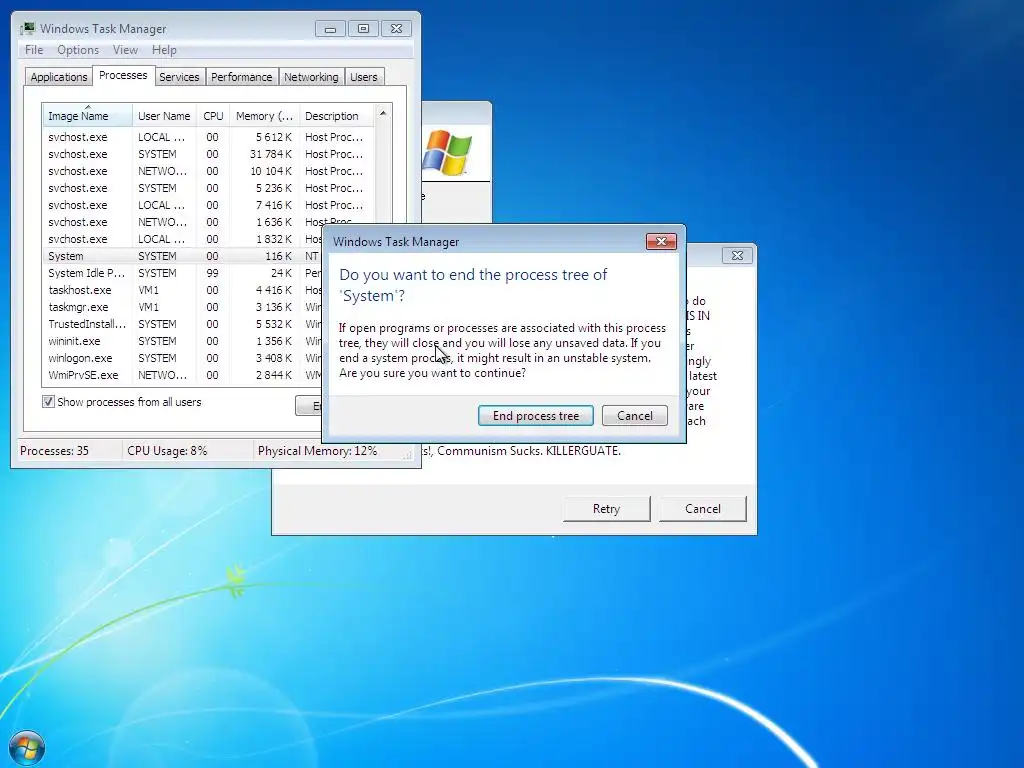Click Retry in the background error dialog
The width and height of the screenshot is (1024, 768).
click(x=606, y=509)
